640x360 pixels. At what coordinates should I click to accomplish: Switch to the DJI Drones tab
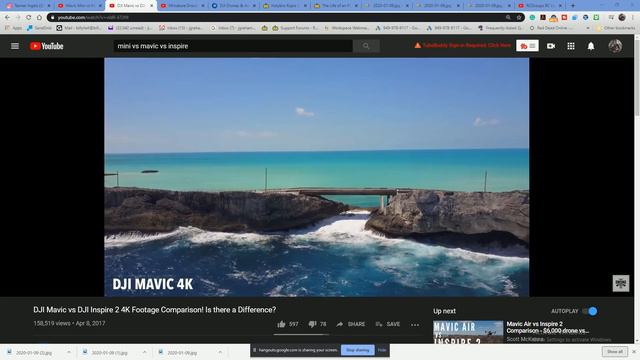(x=233, y=6)
